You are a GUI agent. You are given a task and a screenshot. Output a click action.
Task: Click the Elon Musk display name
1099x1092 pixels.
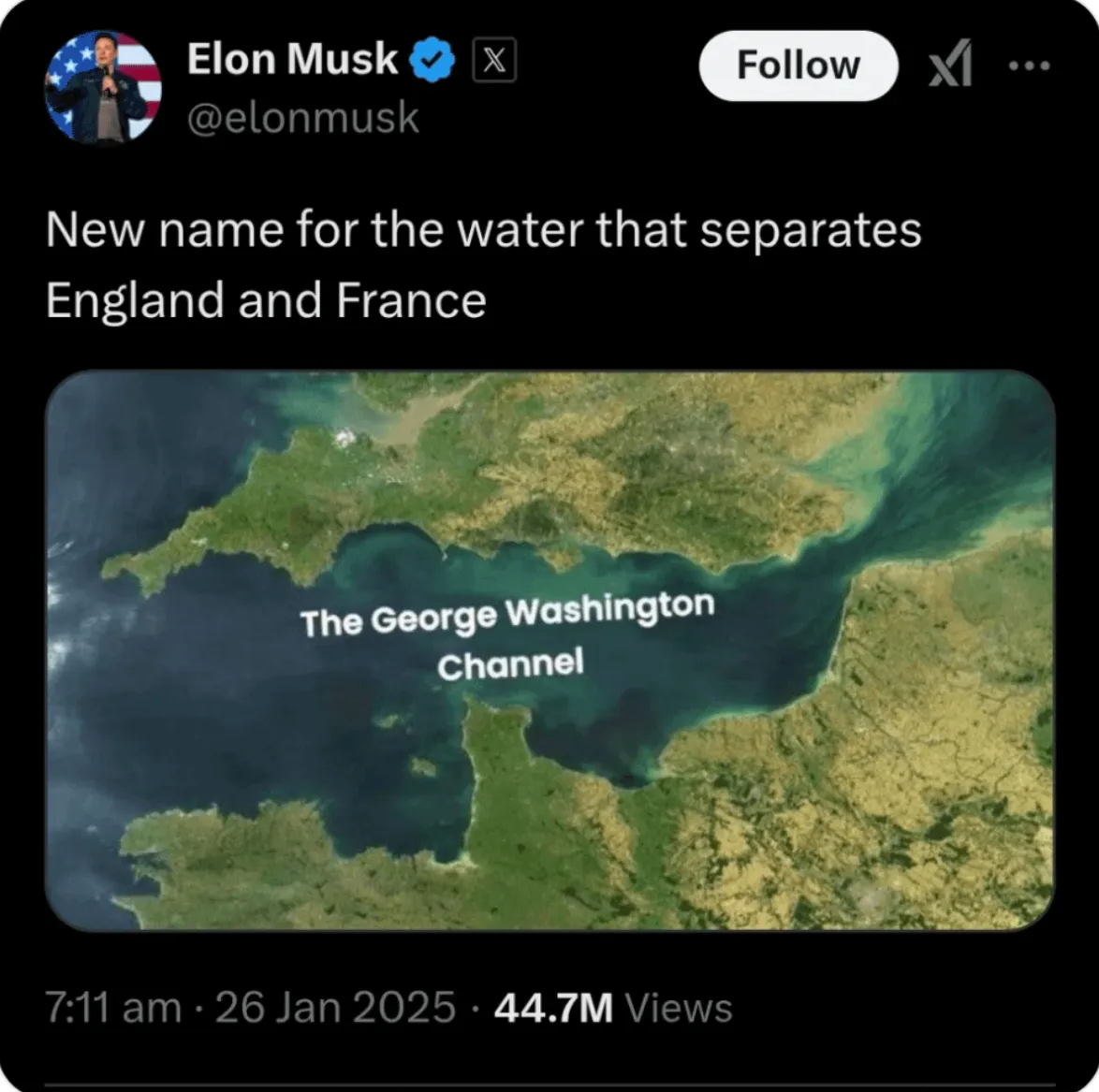coord(292,60)
